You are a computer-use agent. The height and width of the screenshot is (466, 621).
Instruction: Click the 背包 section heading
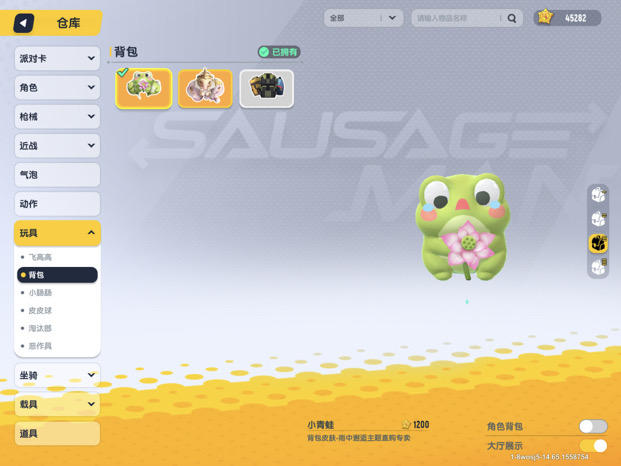(x=126, y=52)
